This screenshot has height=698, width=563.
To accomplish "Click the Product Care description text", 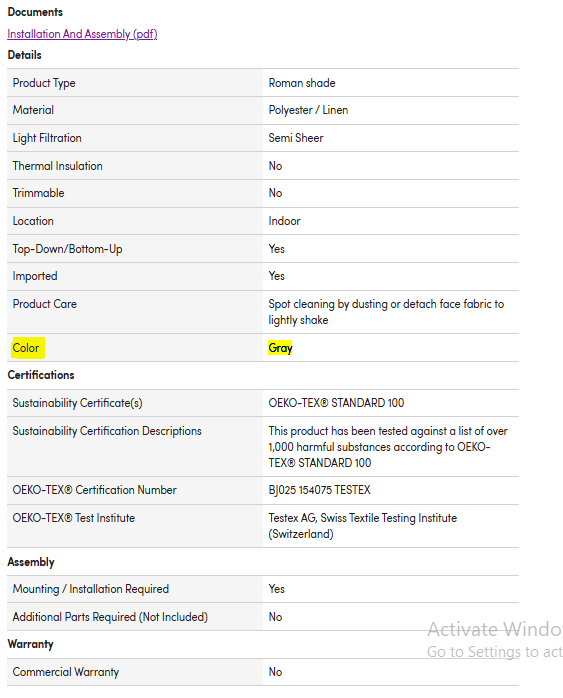I will point(386,312).
